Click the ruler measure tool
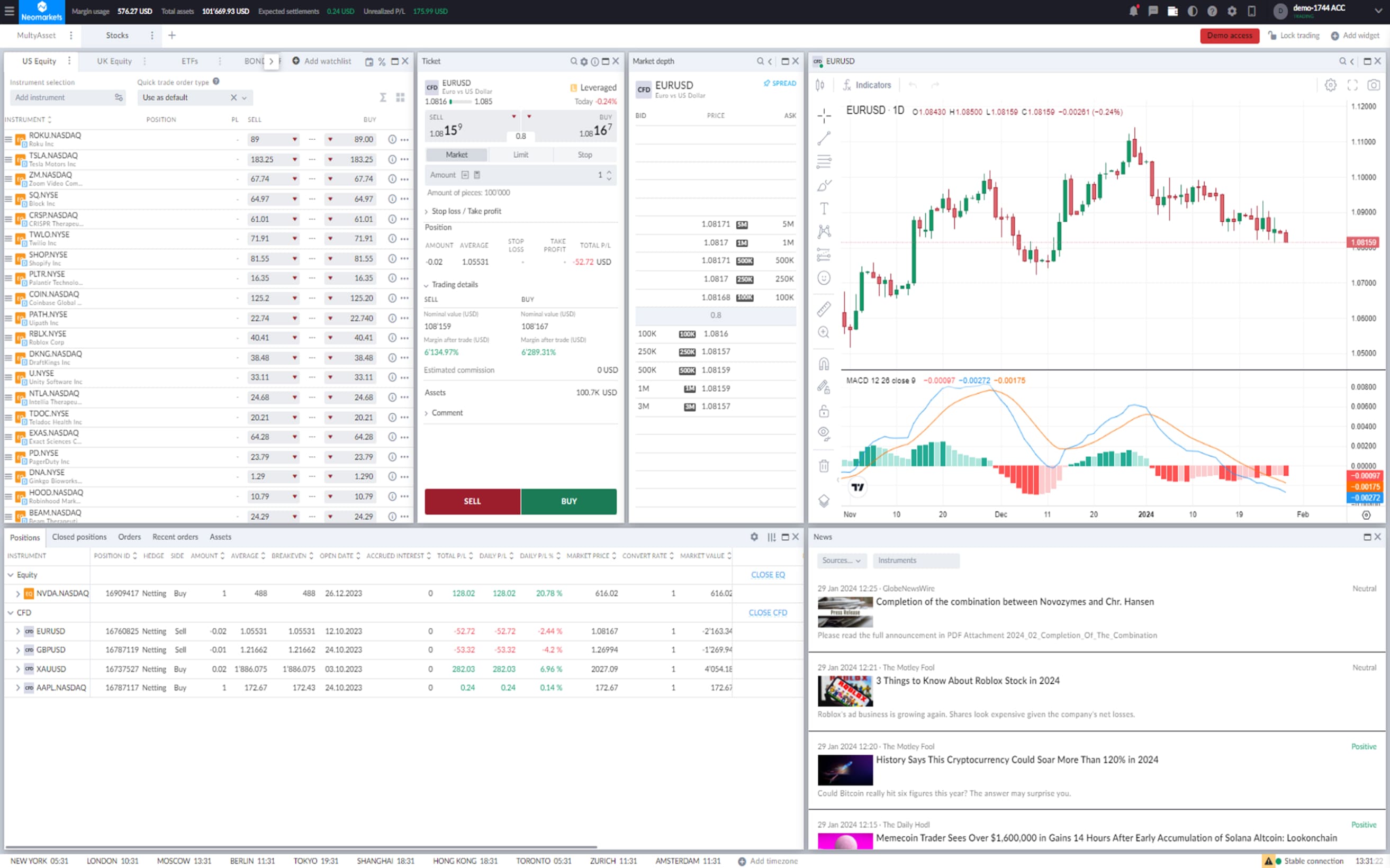Viewport: 1390px width, 868px height. click(824, 309)
